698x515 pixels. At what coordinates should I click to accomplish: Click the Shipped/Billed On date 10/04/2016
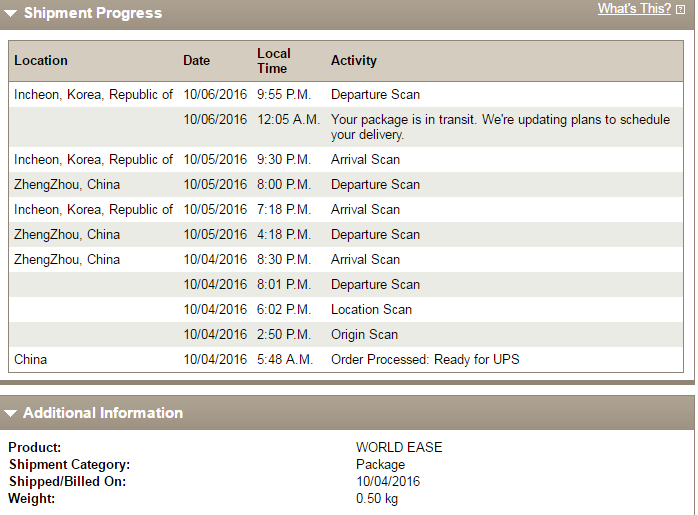pyautogui.click(x=388, y=481)
